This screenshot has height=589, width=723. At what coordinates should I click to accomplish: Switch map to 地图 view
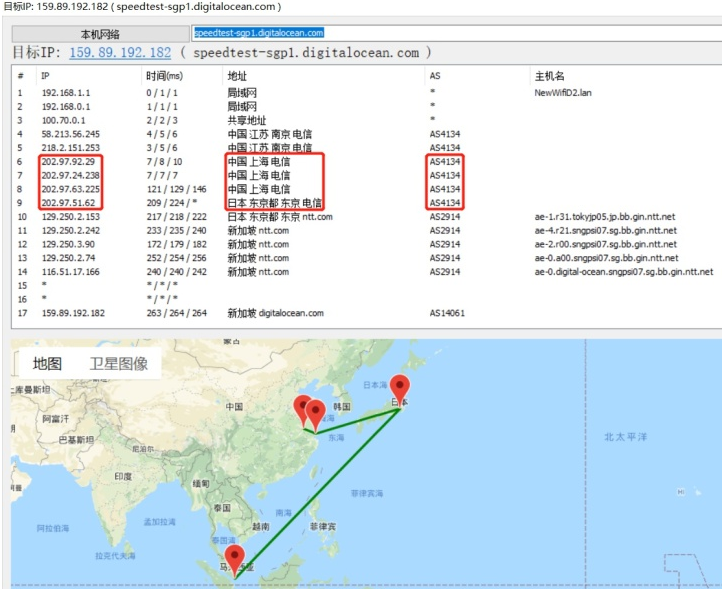point(47,364)
